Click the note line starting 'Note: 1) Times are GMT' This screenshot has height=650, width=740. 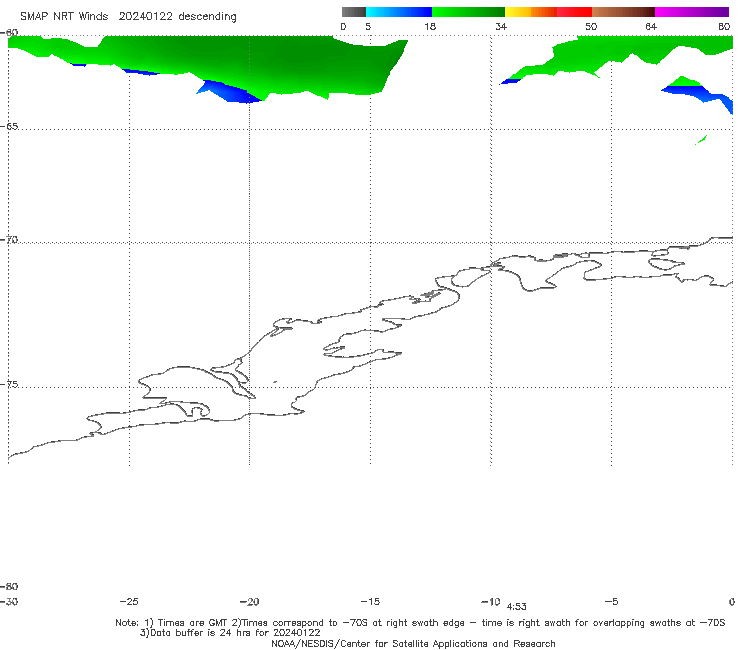pos(420,623)
